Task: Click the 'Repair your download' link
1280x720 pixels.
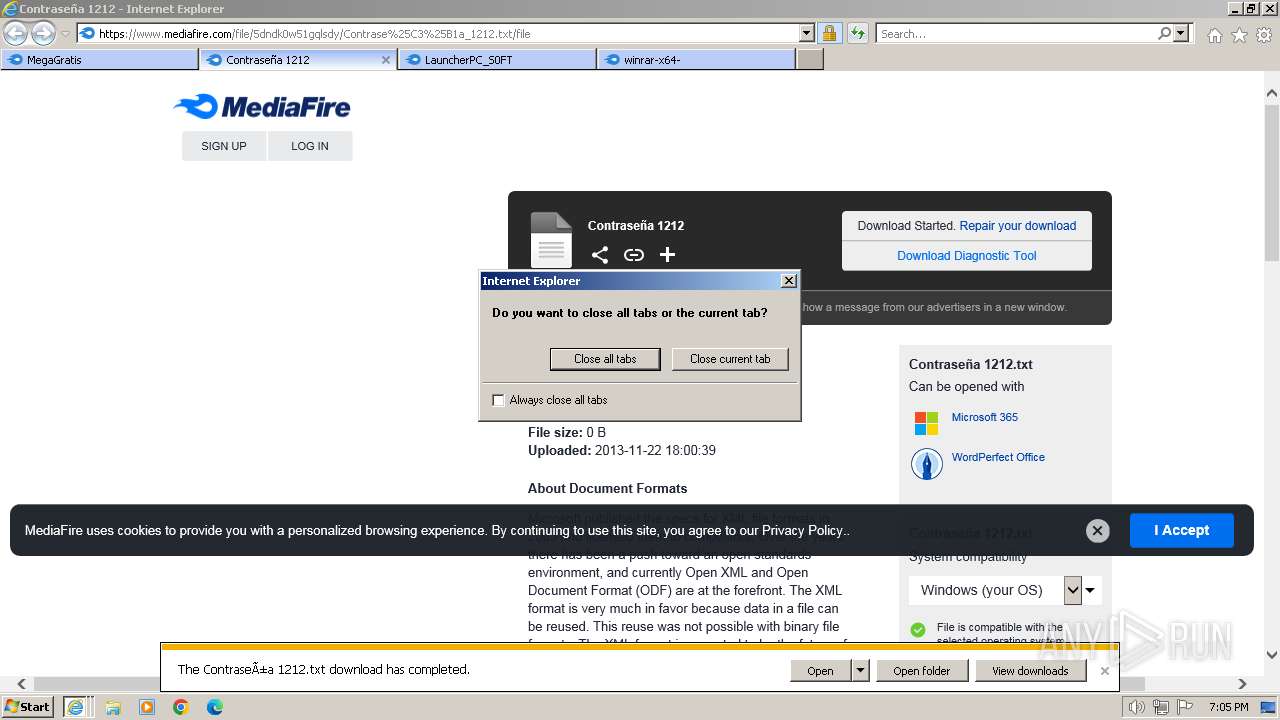Action: [x=1018, y=226]
